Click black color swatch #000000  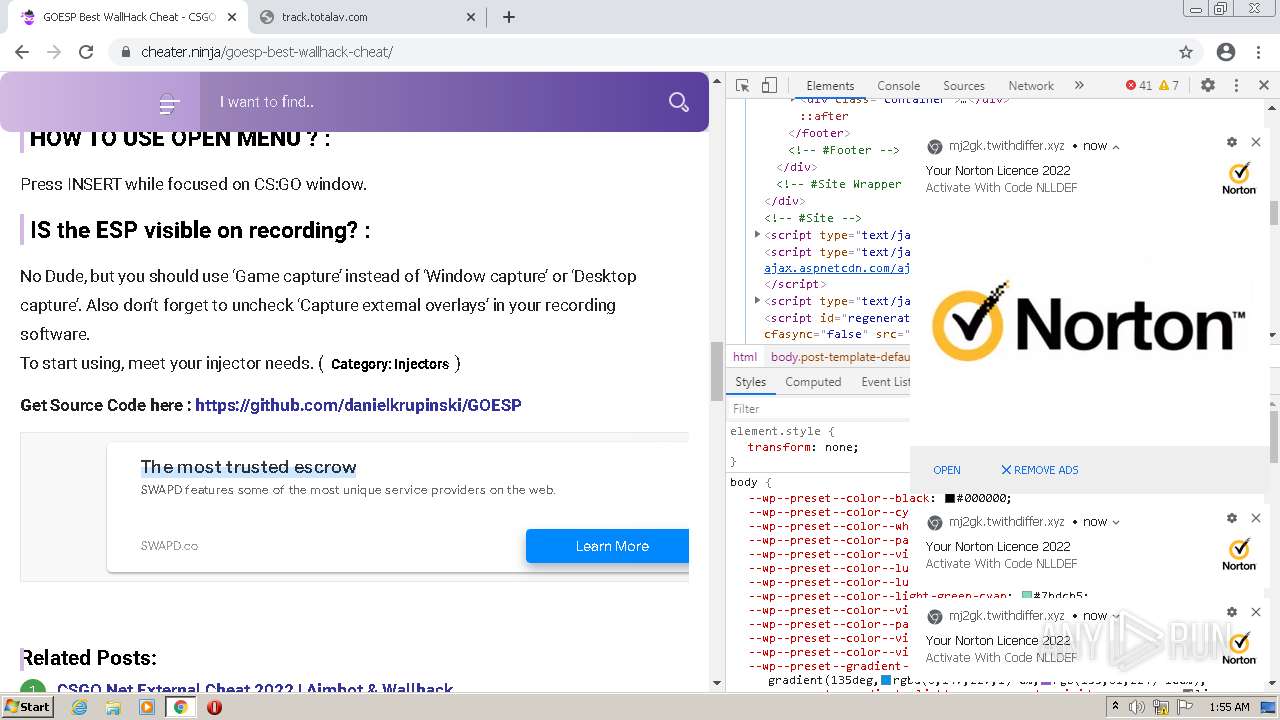click(950, 498)
